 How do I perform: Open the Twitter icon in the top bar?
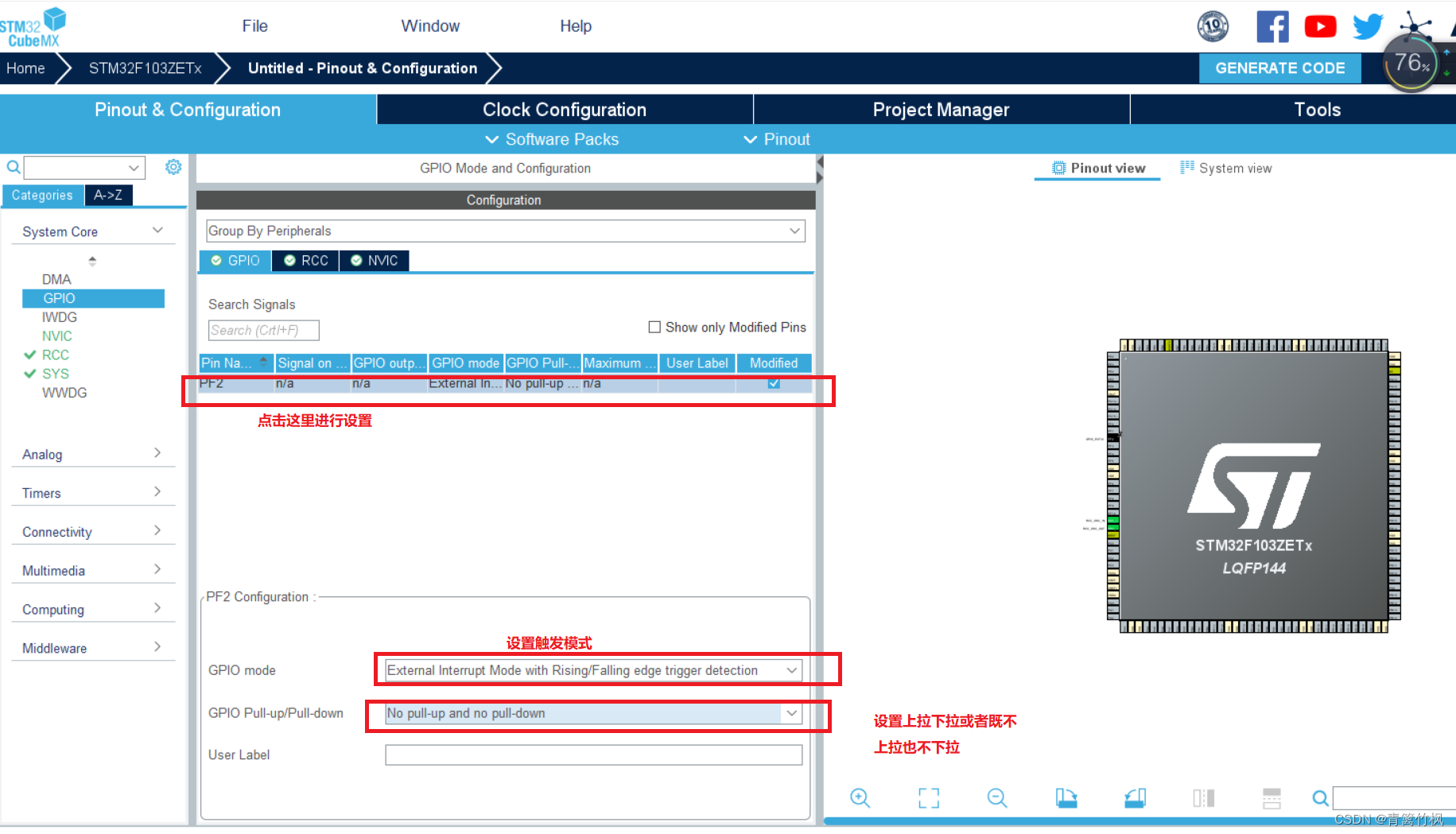point(1367,25)
